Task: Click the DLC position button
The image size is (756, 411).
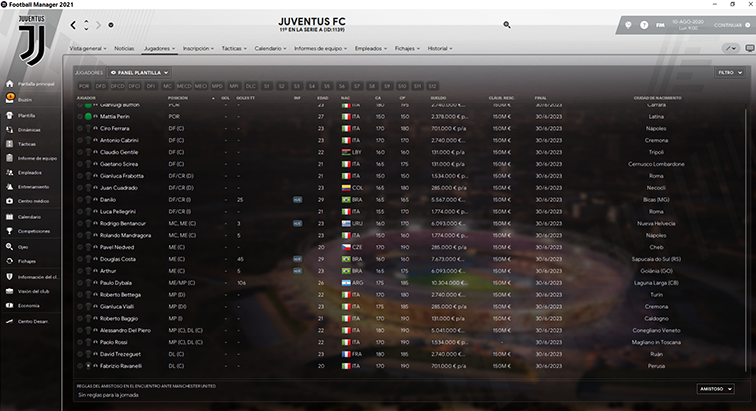Action: click(251, 86)
